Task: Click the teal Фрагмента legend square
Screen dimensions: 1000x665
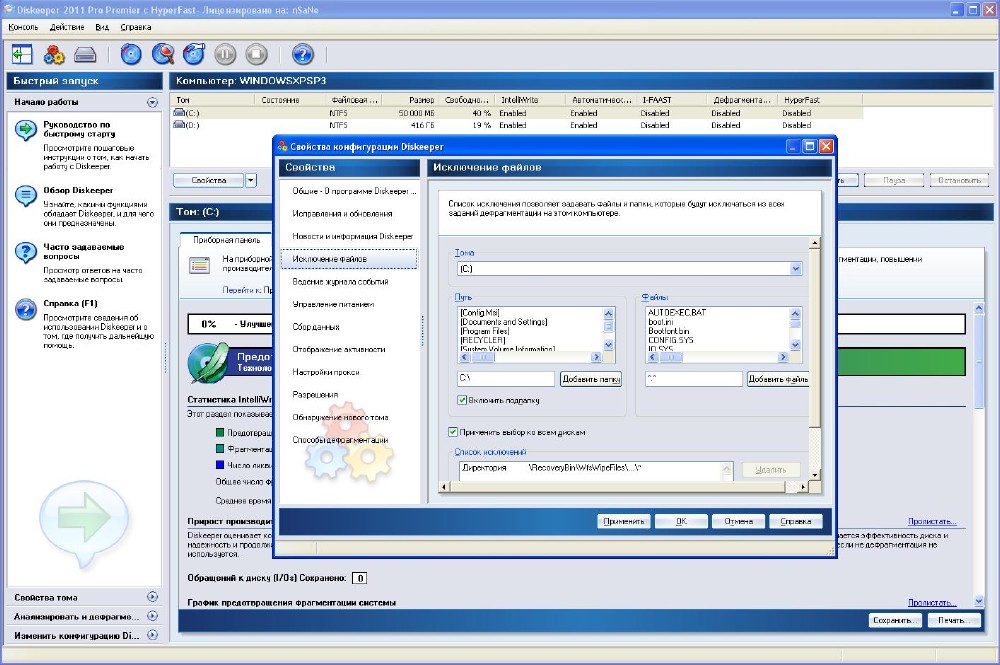Action: click(220, 449)
